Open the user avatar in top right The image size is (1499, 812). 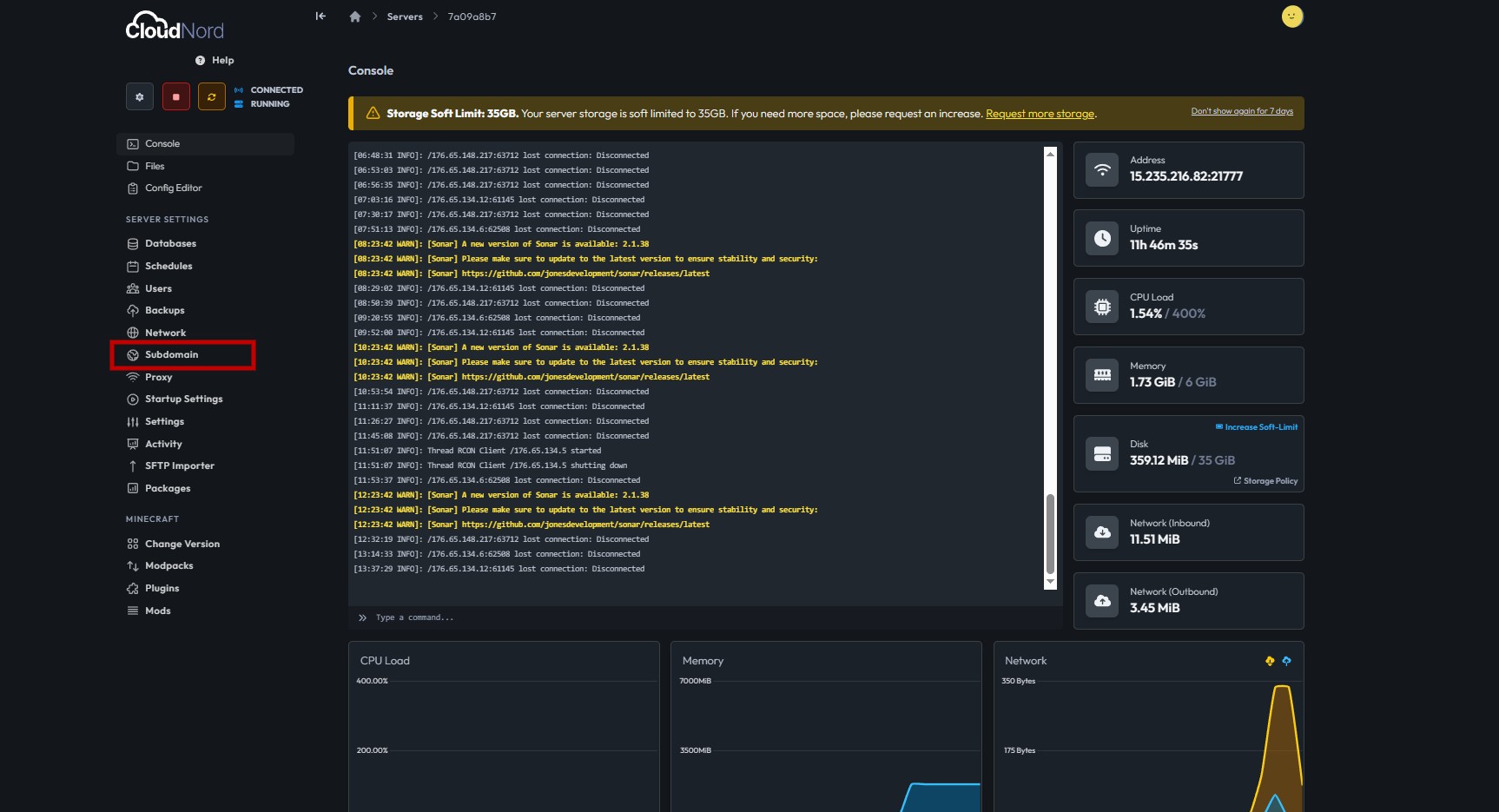(x=1291, y=17)
